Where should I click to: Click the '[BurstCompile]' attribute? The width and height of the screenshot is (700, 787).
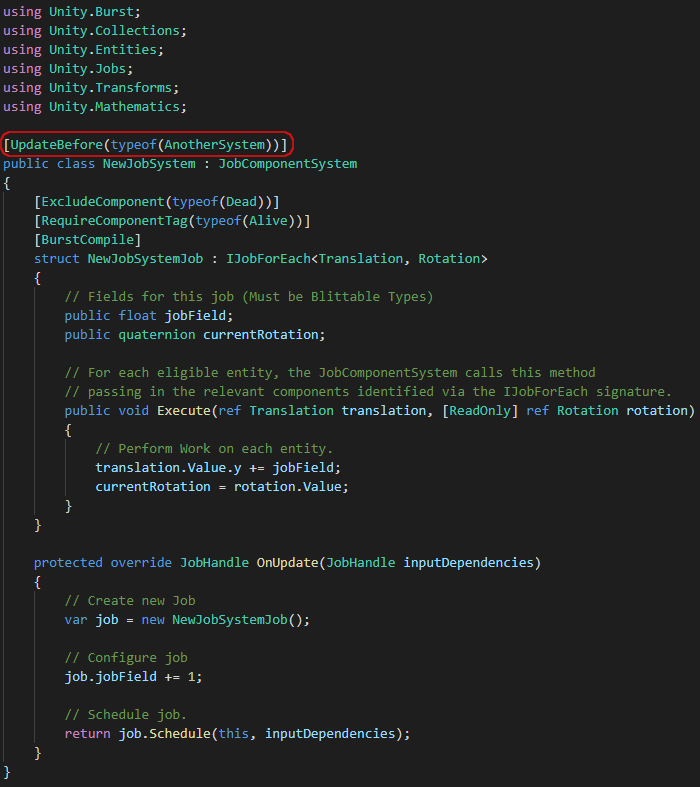tap(87, 240)
